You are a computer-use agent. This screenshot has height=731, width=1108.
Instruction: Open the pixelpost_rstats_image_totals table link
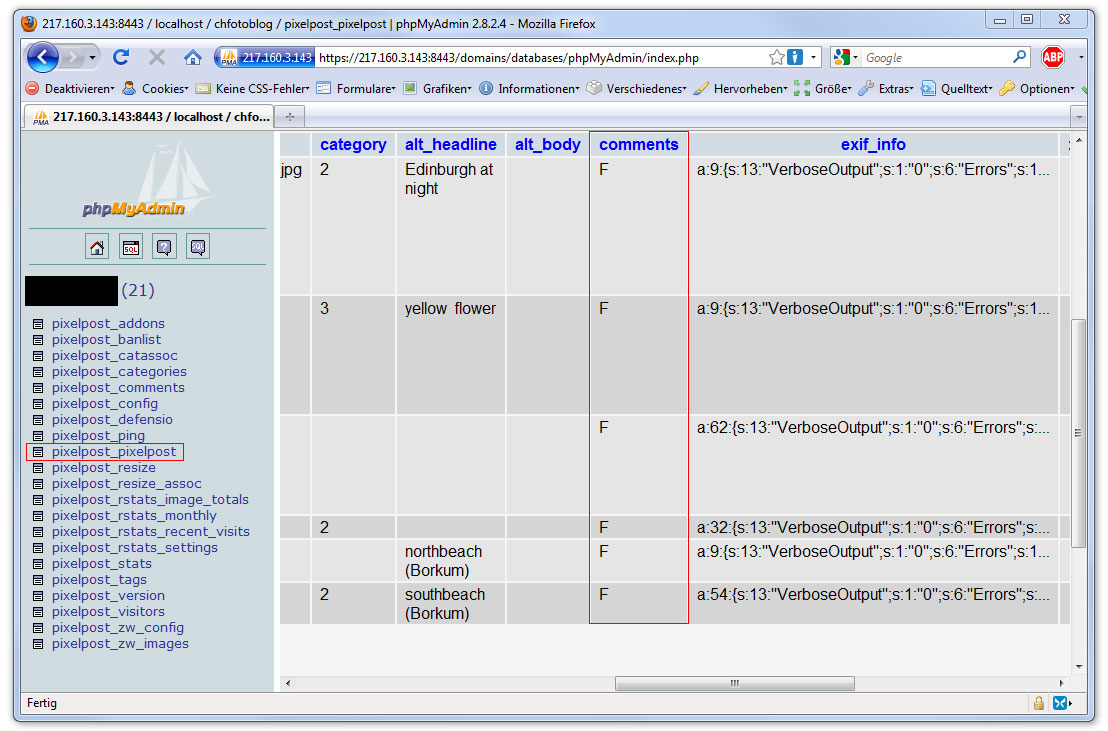click(150, 500)
